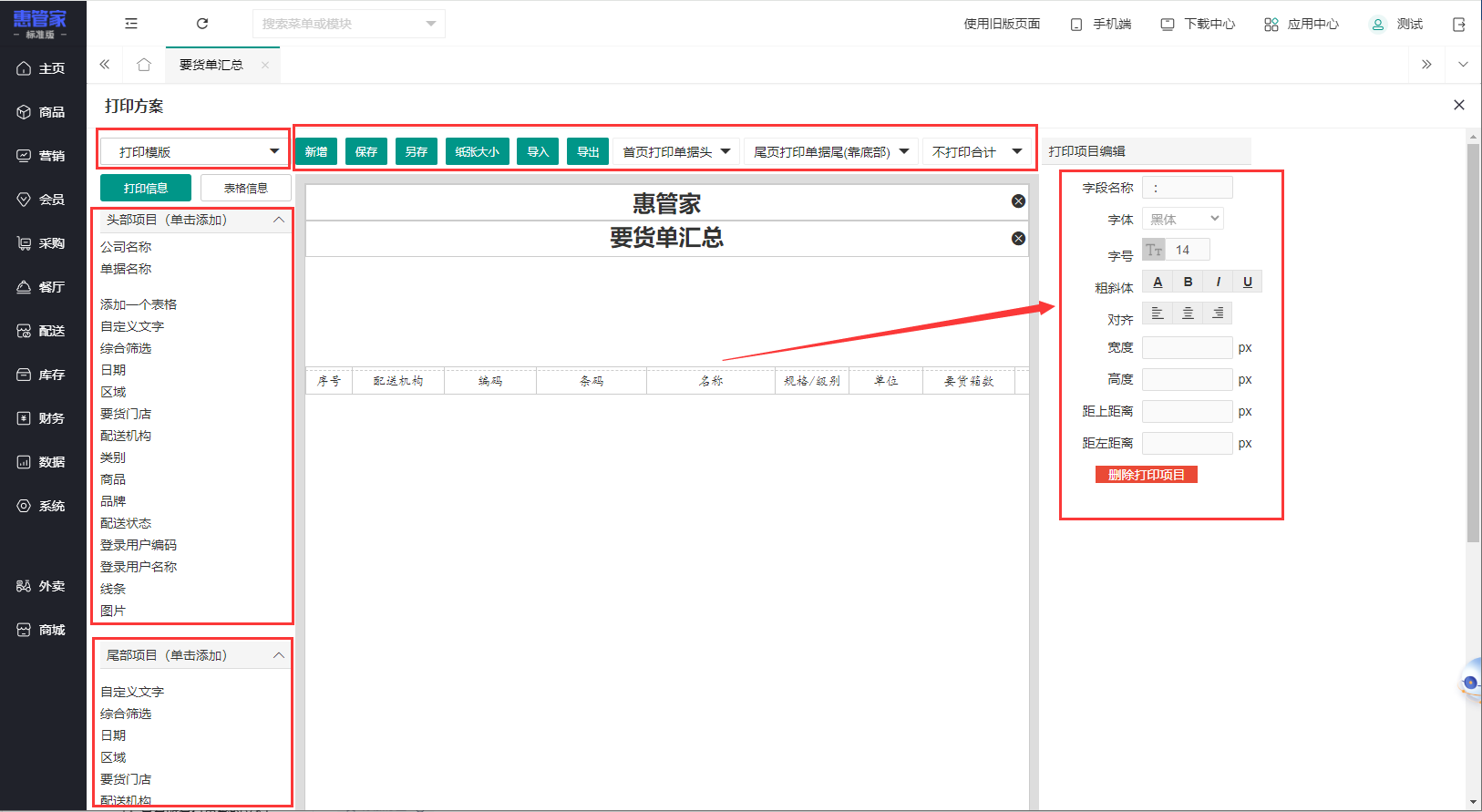
Task: Click 使用旧版页面 link
Action: tap(1002, 24)
